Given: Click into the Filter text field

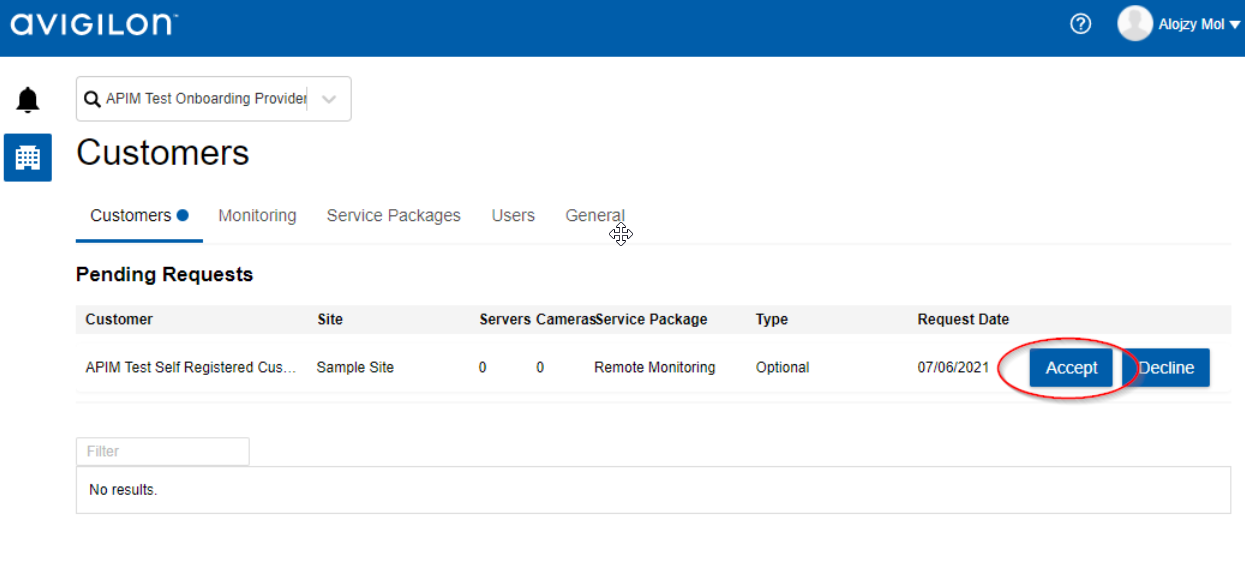Looking at the screenshot, I should [x=162, y=451].
